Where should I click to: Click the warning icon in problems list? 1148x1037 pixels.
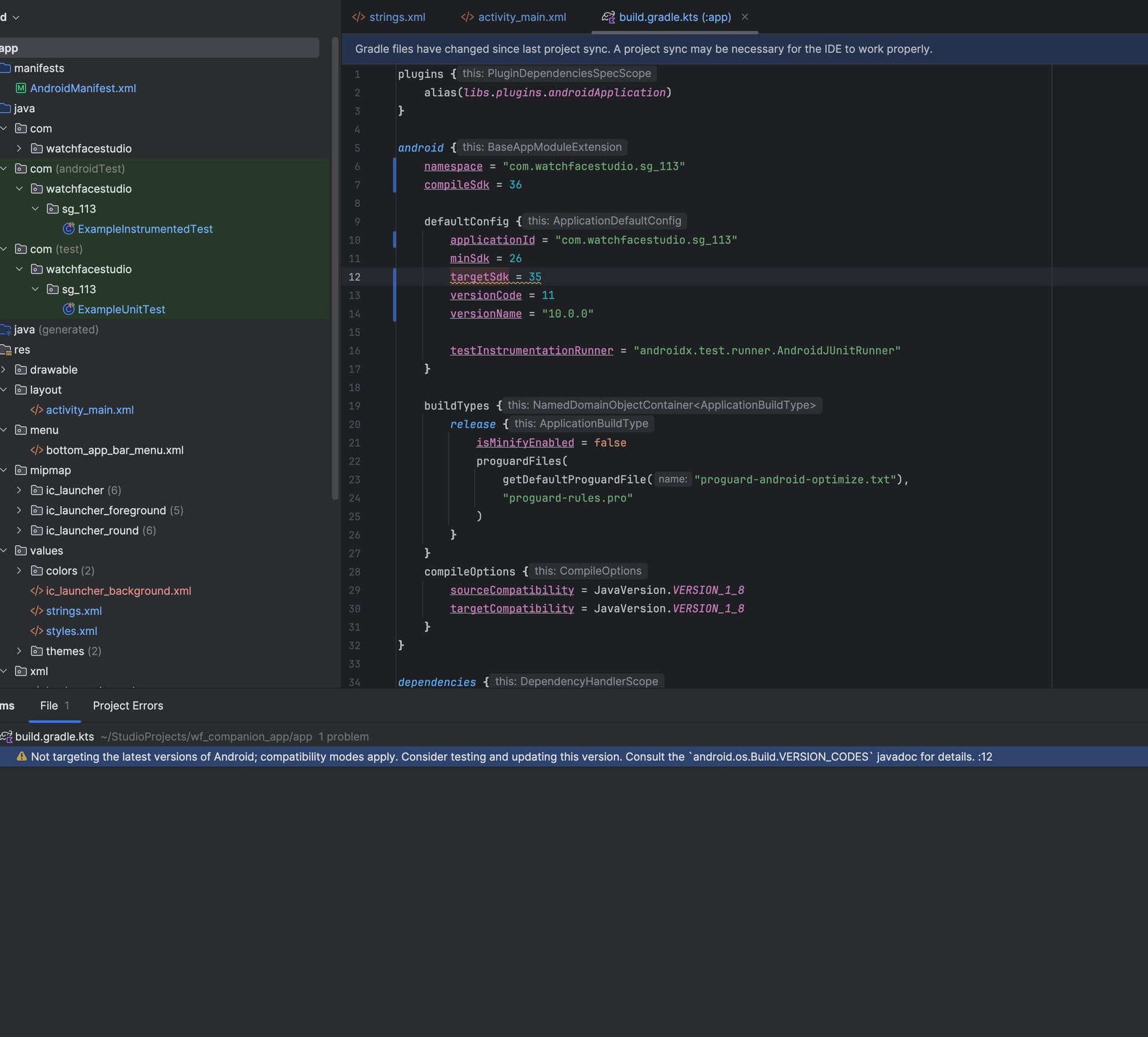[x=22, y=757]
